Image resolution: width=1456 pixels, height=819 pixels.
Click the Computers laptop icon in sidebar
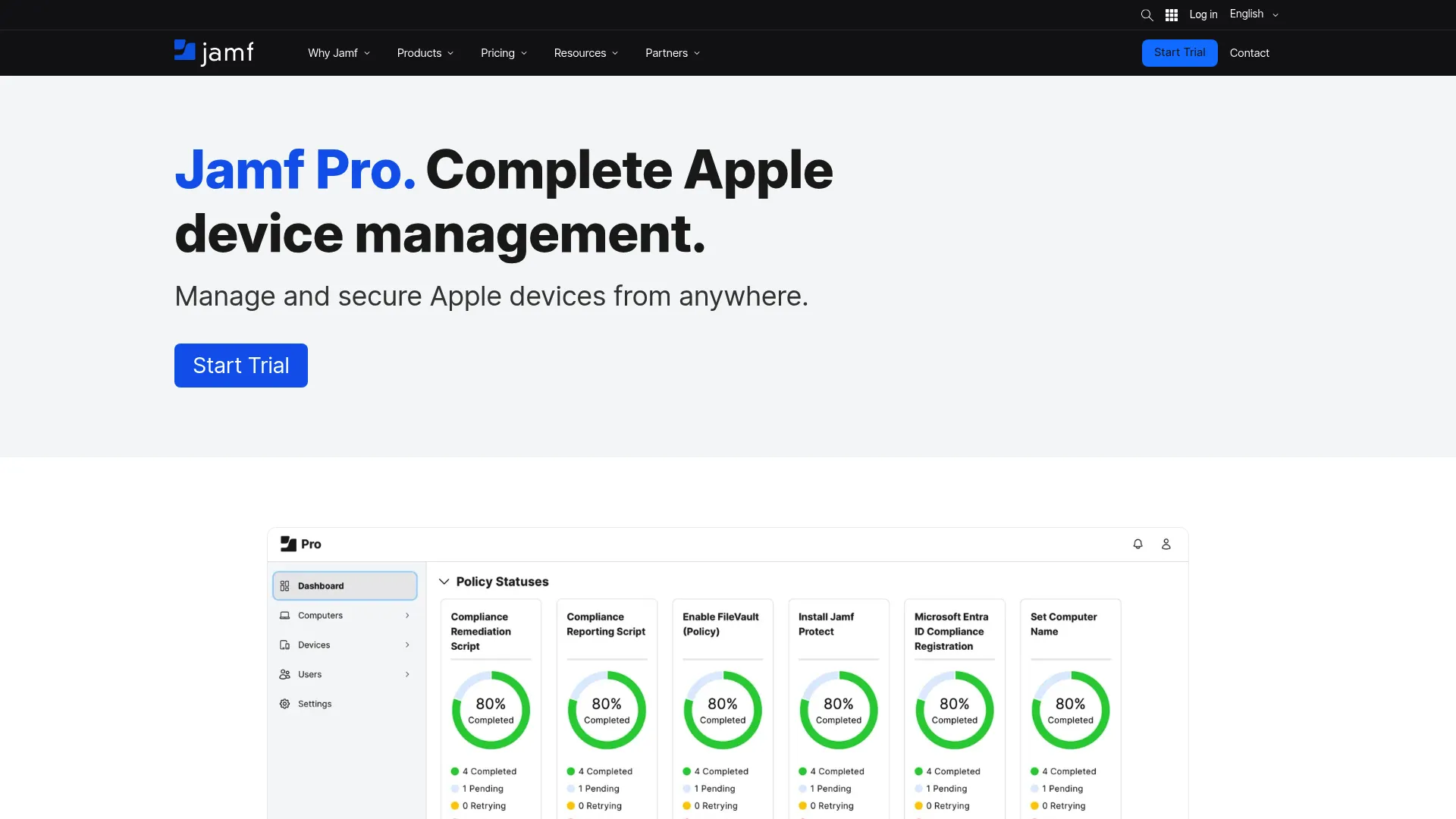(x=285, y=615)
